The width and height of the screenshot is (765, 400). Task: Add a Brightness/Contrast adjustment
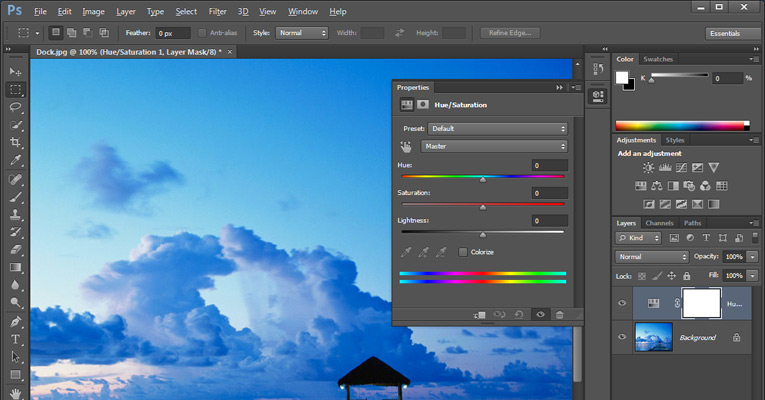(x=648, y=168)
